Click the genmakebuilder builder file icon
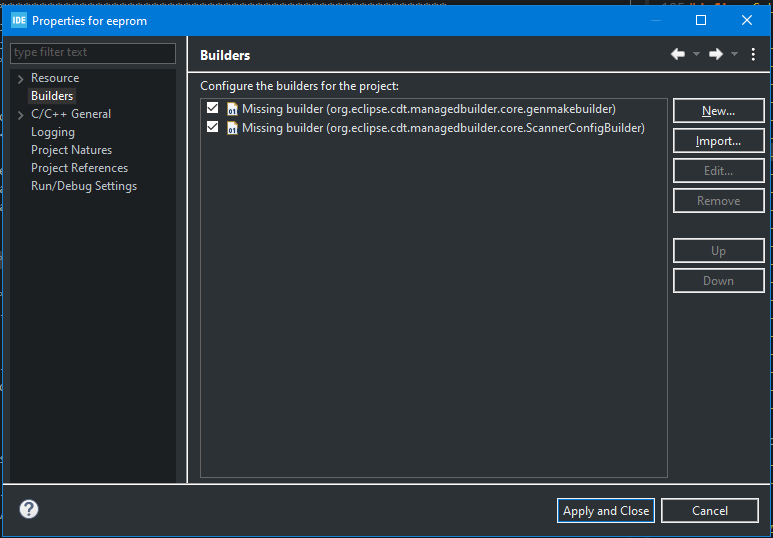Screen dimensions: 773x538 232,109
